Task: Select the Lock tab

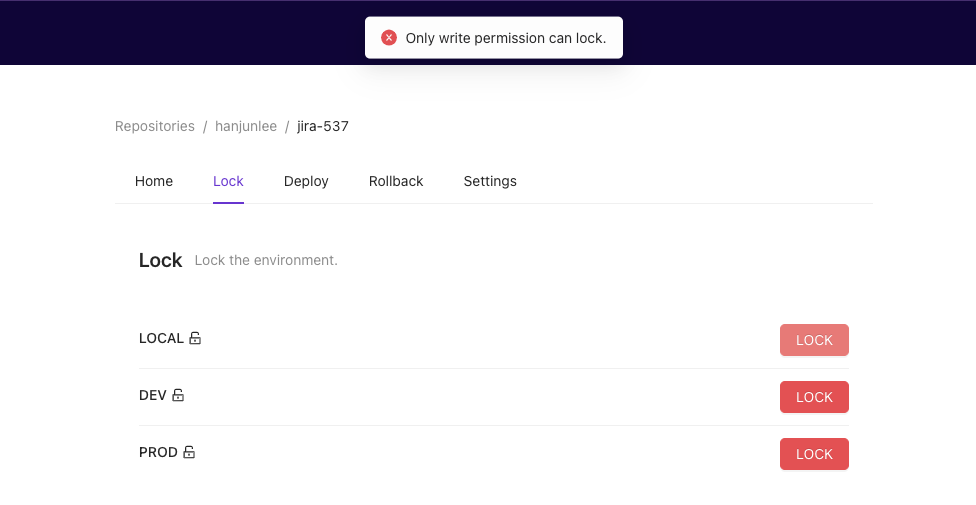Action: [228, 181]
